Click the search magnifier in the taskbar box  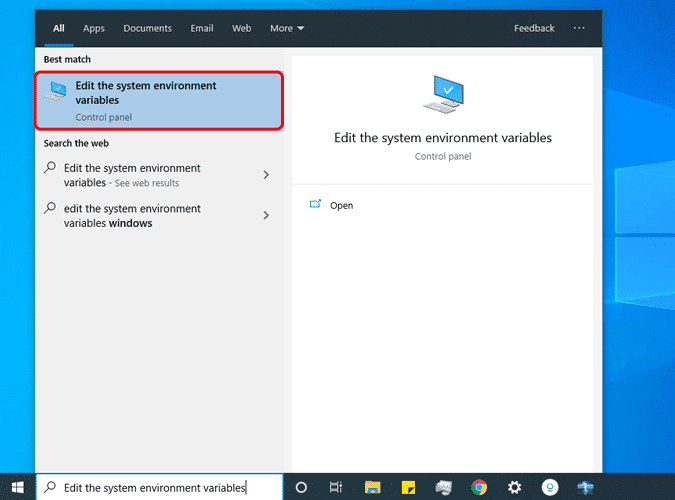click(50, 487)
